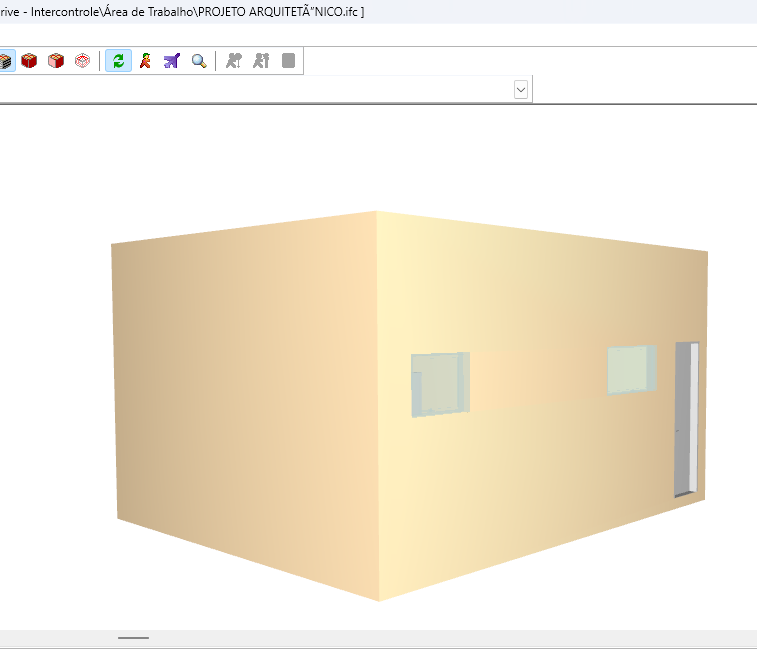Open the dropdown arrow below the toolbar
757x649 pixels.
[x=521, y=89]
